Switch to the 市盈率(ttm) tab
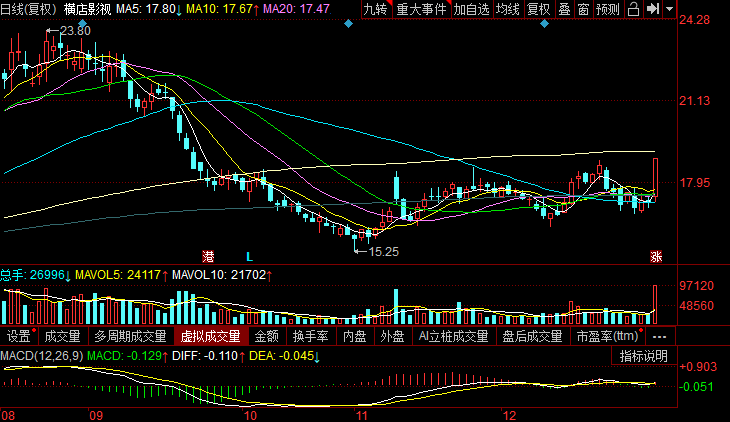This screenshot has height=422, width=730. pos(608,336)
